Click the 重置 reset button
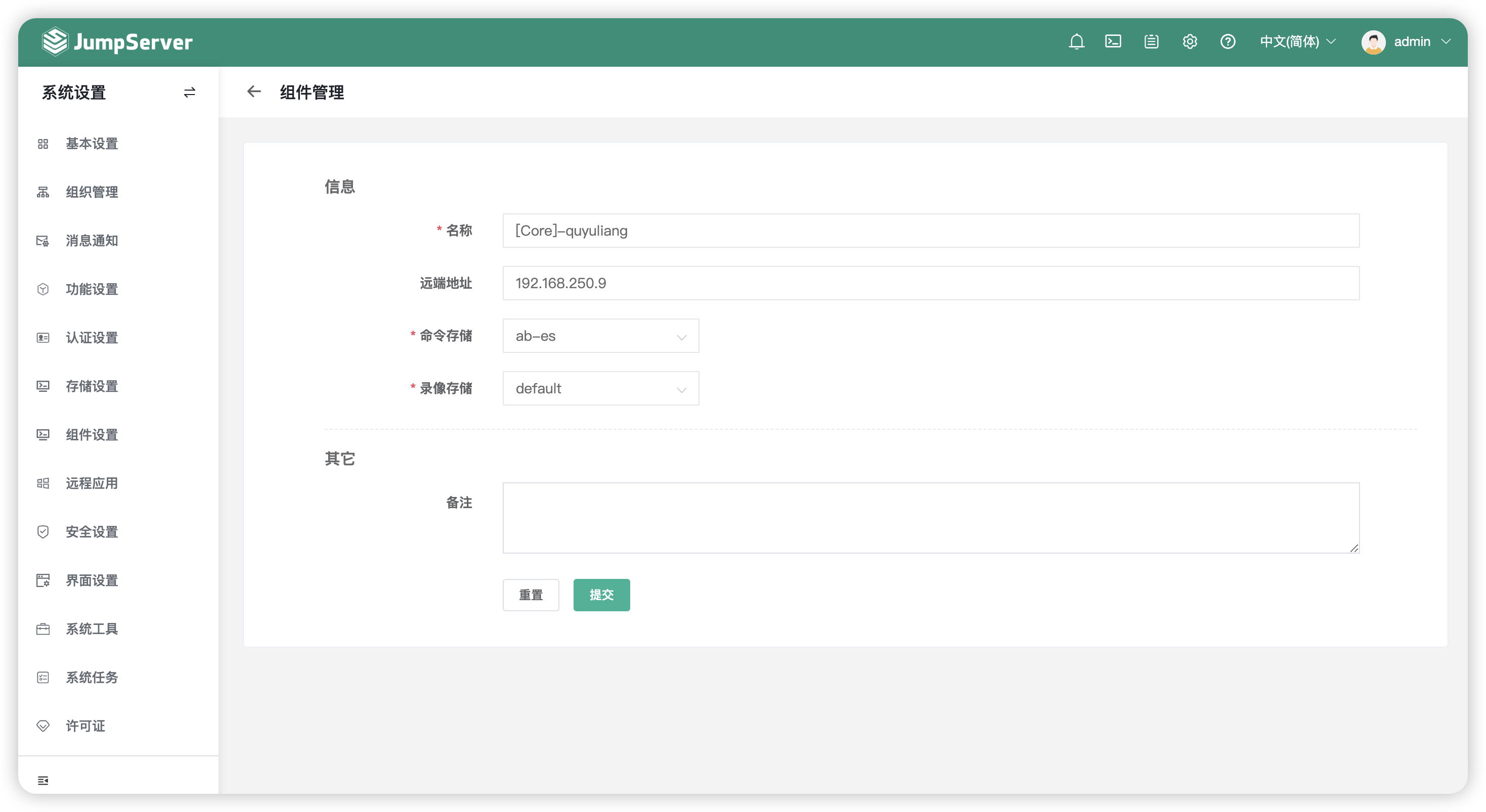The image size is (1486, 812). coord(531,595)
